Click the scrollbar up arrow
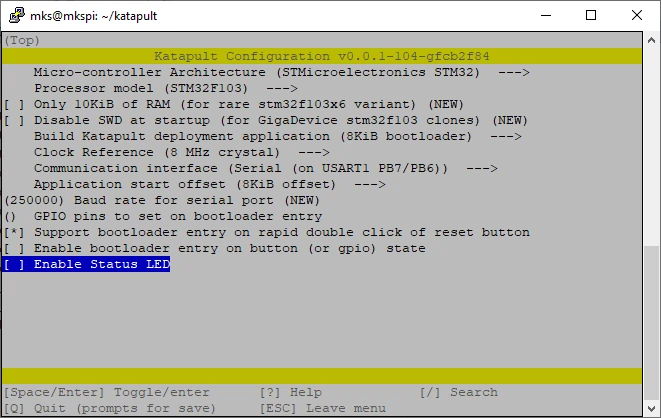This screenshot has width=661, height=418. click(x=651, y=40)
